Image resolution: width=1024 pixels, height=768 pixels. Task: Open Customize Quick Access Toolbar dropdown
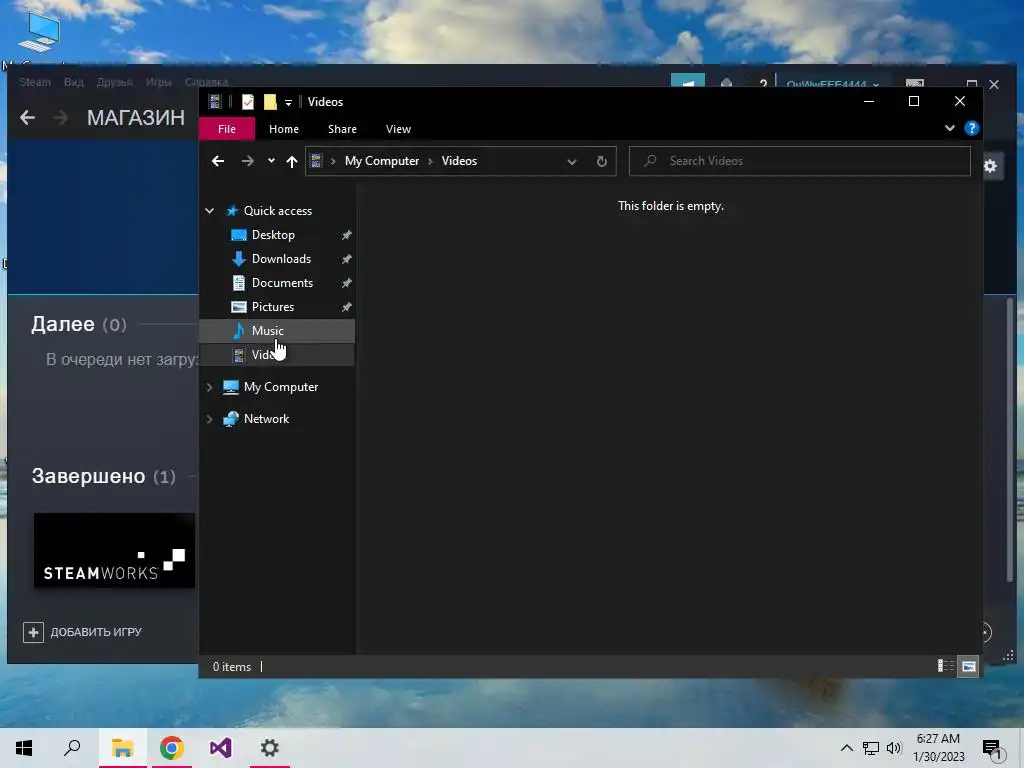(288, 103)
